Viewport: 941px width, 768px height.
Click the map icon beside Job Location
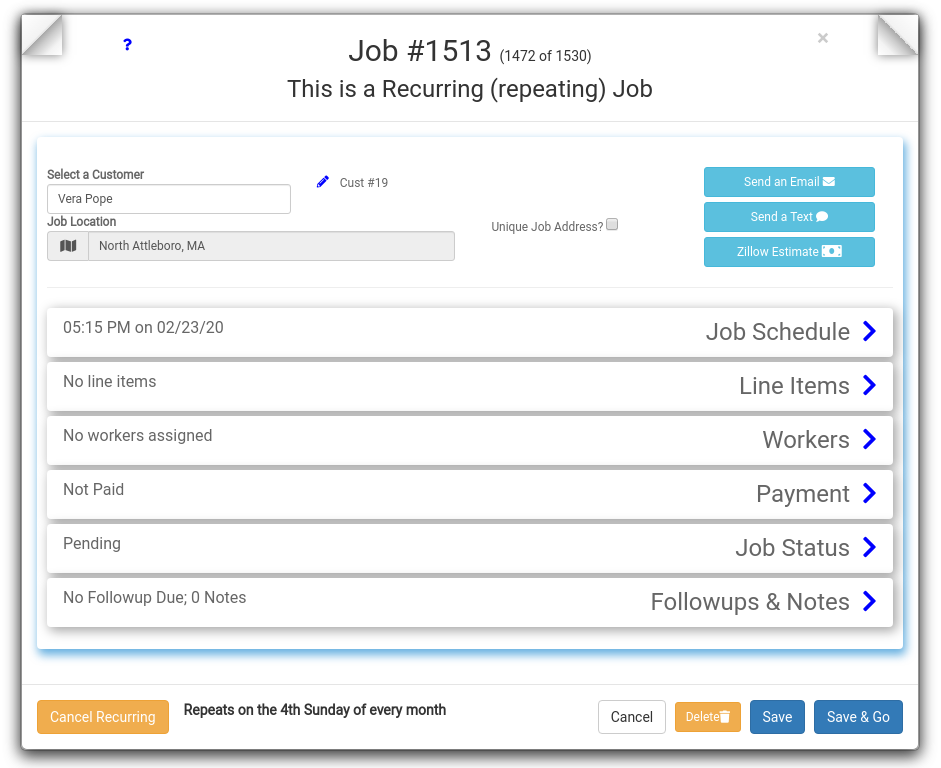66,245
